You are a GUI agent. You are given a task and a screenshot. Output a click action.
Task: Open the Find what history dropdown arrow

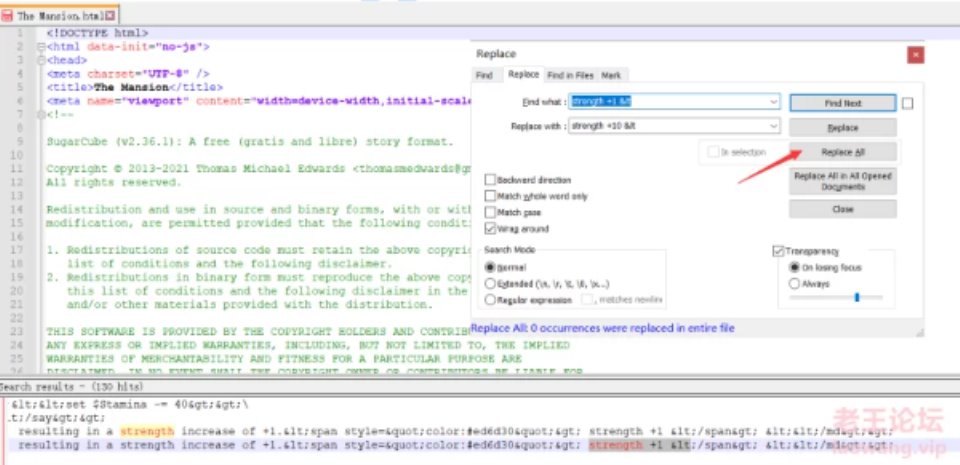[x=774, y=102]
